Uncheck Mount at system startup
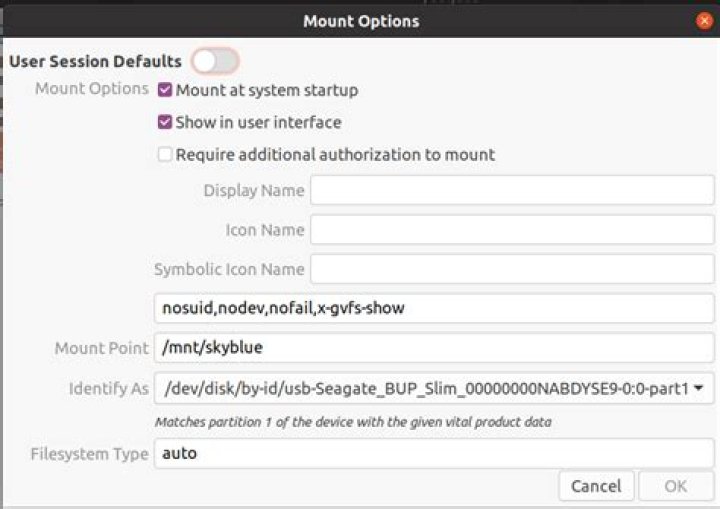 tap(165, 90)
